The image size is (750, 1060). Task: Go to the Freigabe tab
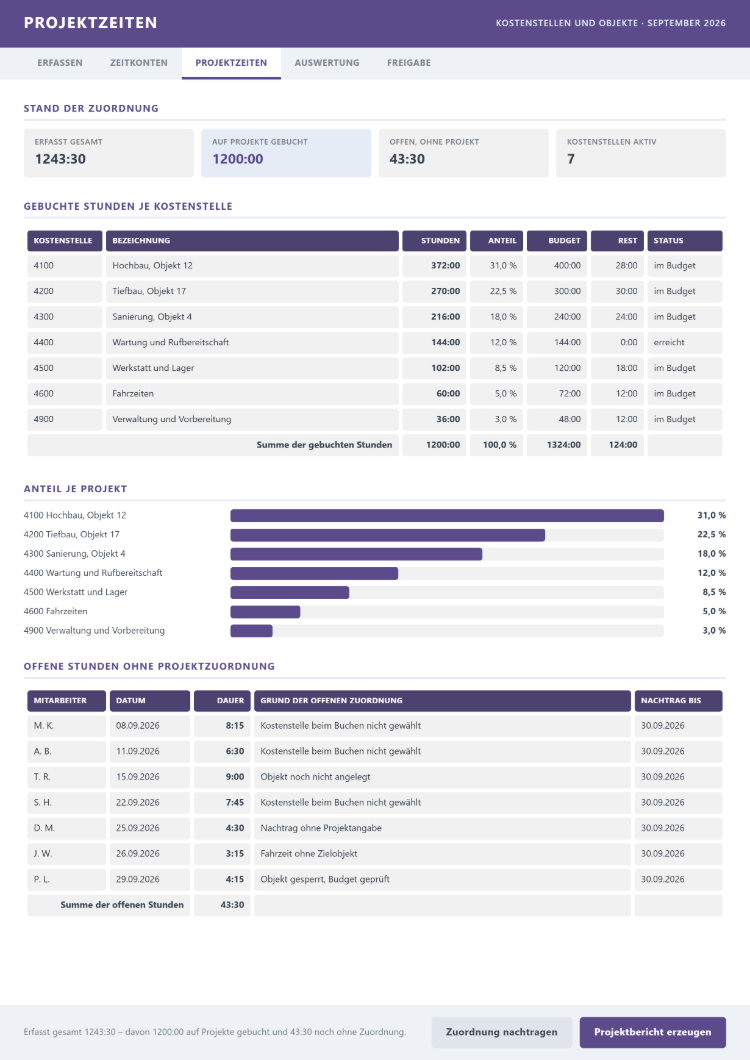tap(409, 63)
